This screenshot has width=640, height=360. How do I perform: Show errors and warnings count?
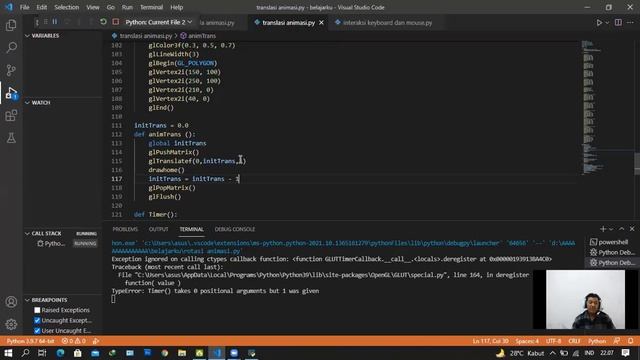(73, 341)
